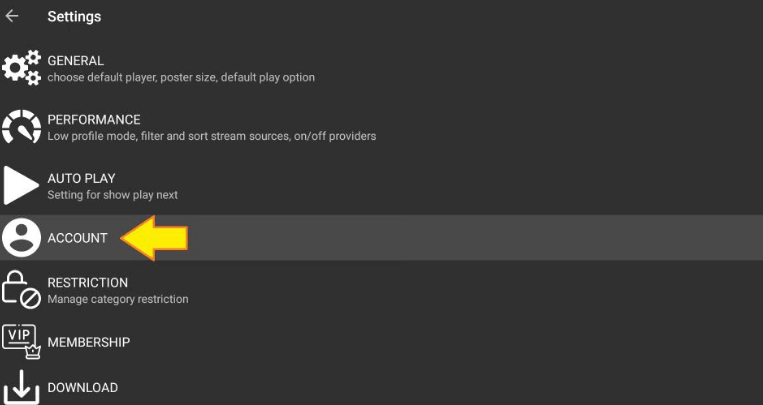
Task: Click the Settings page title
Action: (x=74, y=17)
